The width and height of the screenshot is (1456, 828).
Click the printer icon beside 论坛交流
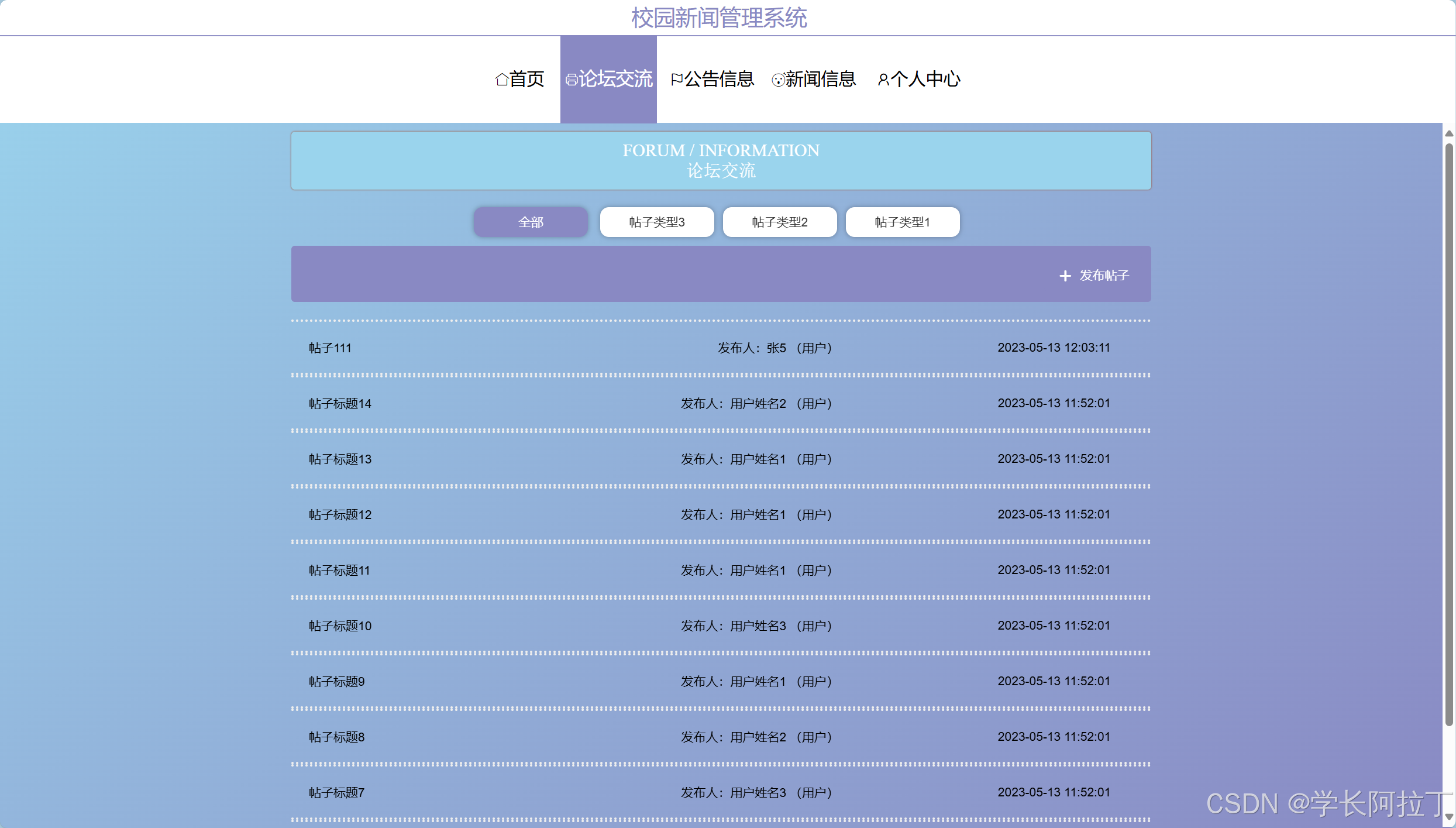[572, 80]
